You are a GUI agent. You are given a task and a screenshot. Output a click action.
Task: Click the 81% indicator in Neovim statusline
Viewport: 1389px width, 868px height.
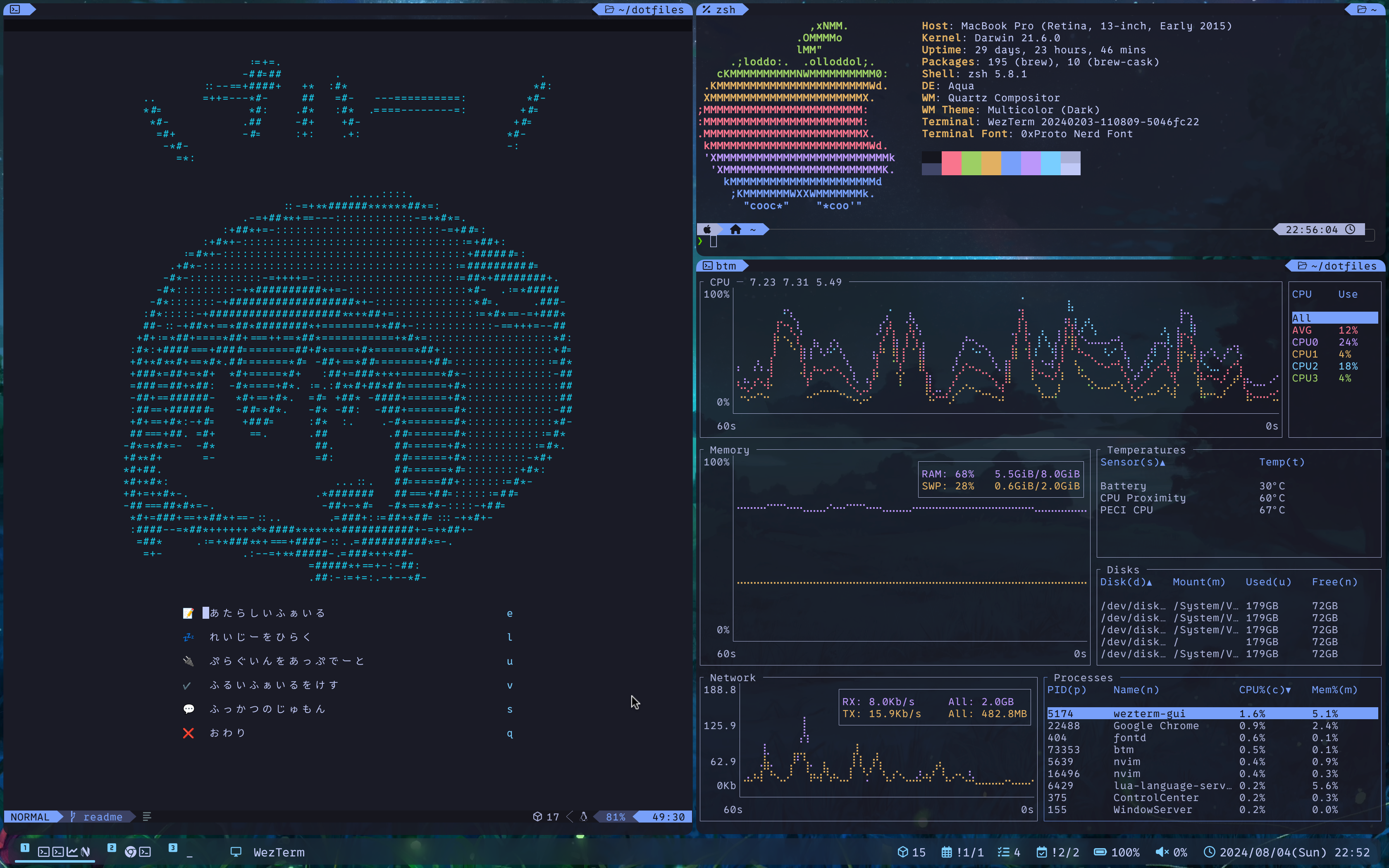tap(615, 816)
